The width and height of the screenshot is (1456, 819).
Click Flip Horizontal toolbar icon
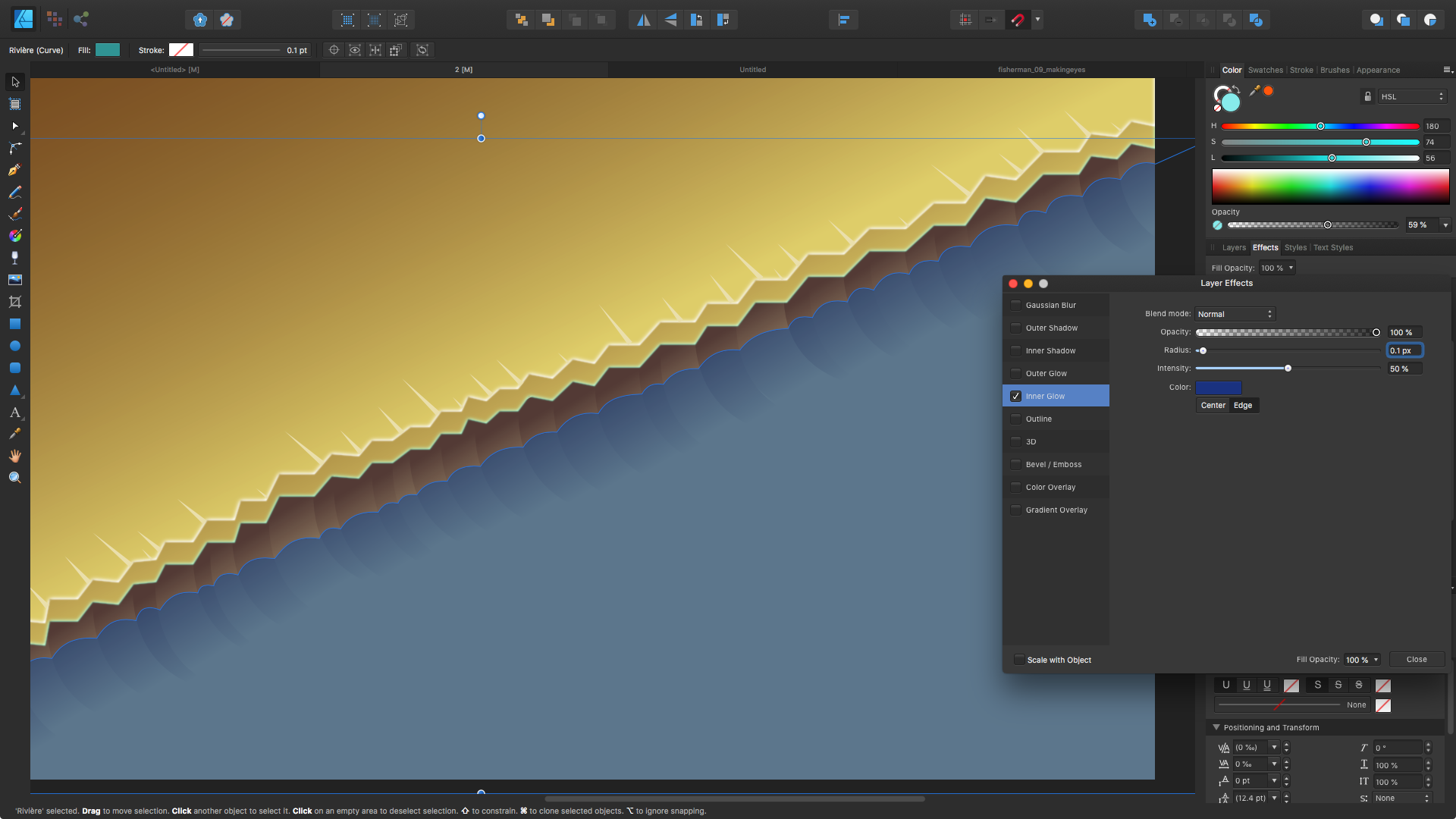coord(643,20)
